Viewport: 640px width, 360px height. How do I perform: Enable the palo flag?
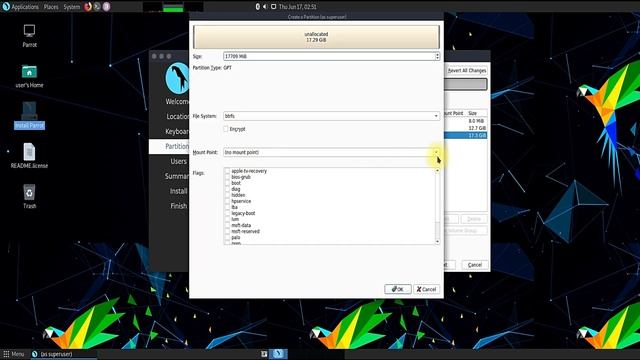227,237
